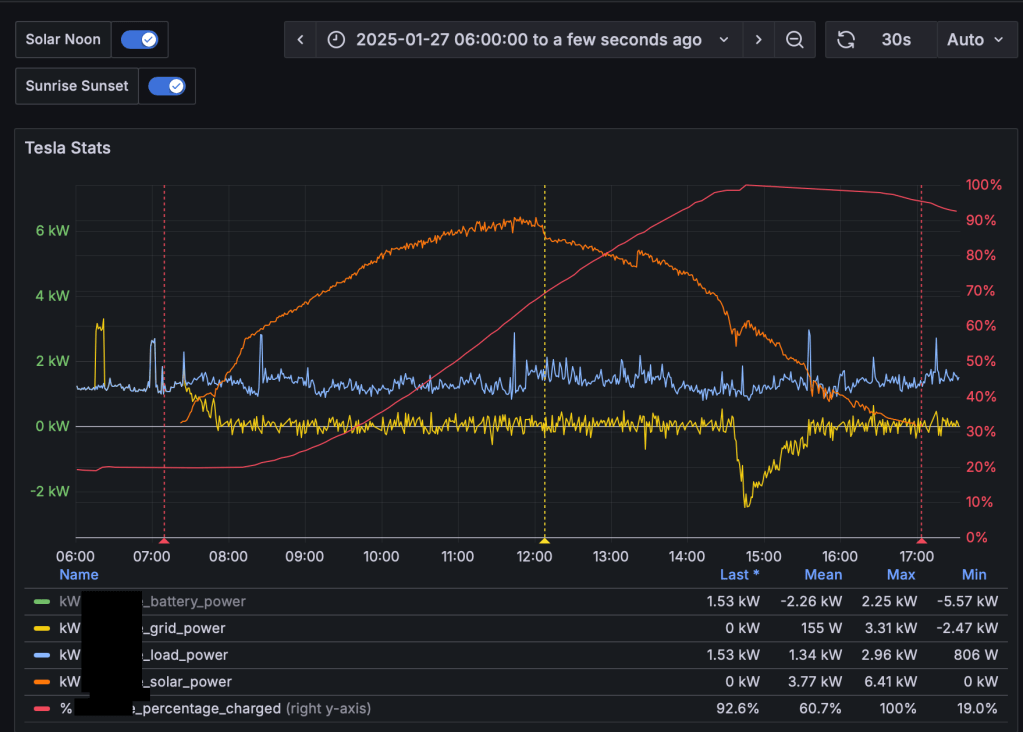The image size is (1023, 732).
Task: Click the clock icon in the time picker
Action: click(x=335, y=39)
